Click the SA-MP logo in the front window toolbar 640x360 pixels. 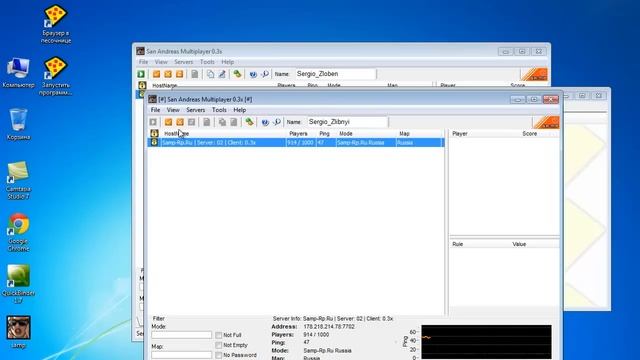pos(546,122)
